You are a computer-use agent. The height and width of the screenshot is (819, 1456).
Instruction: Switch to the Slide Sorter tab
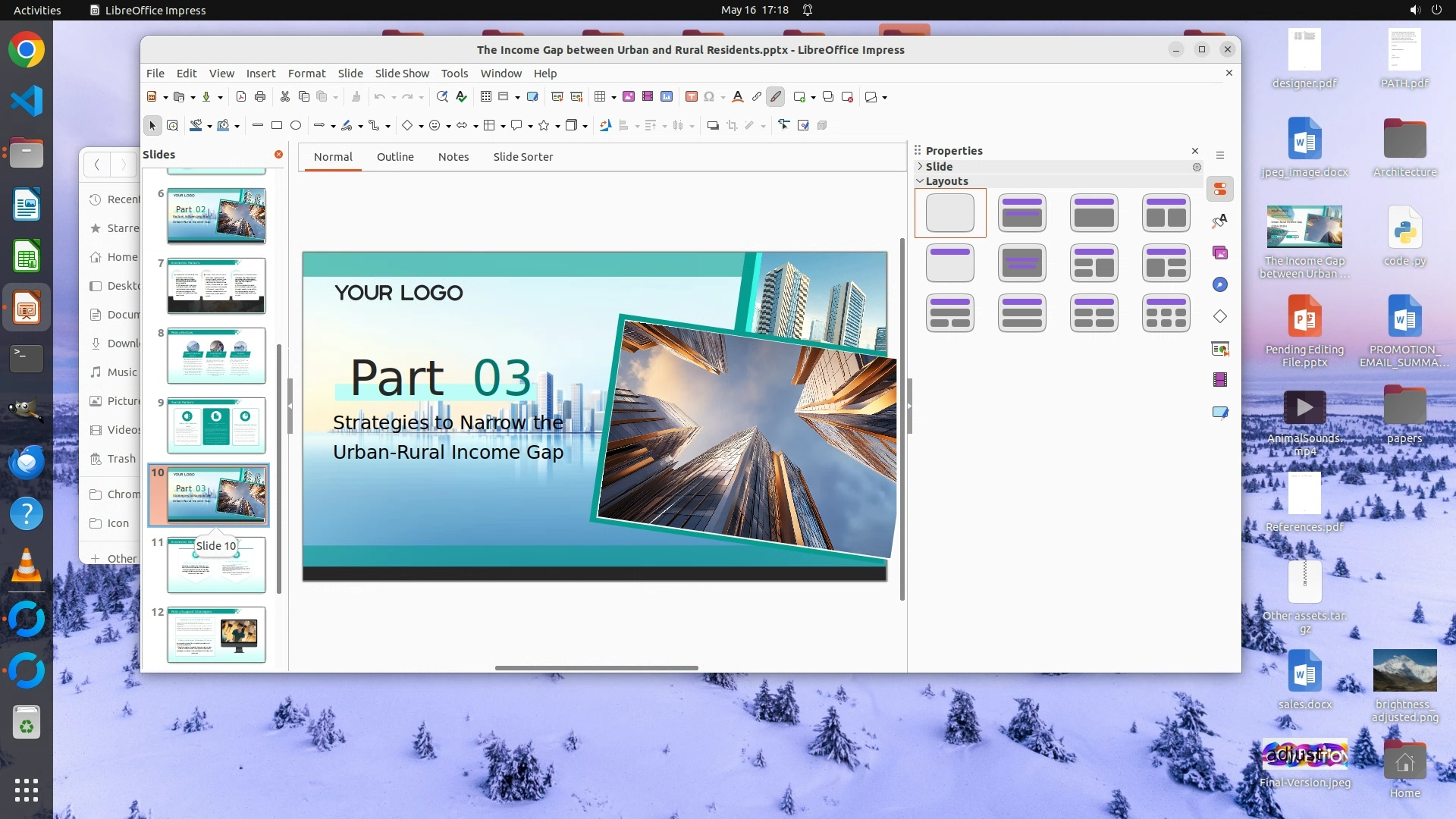tap(522, 156)
